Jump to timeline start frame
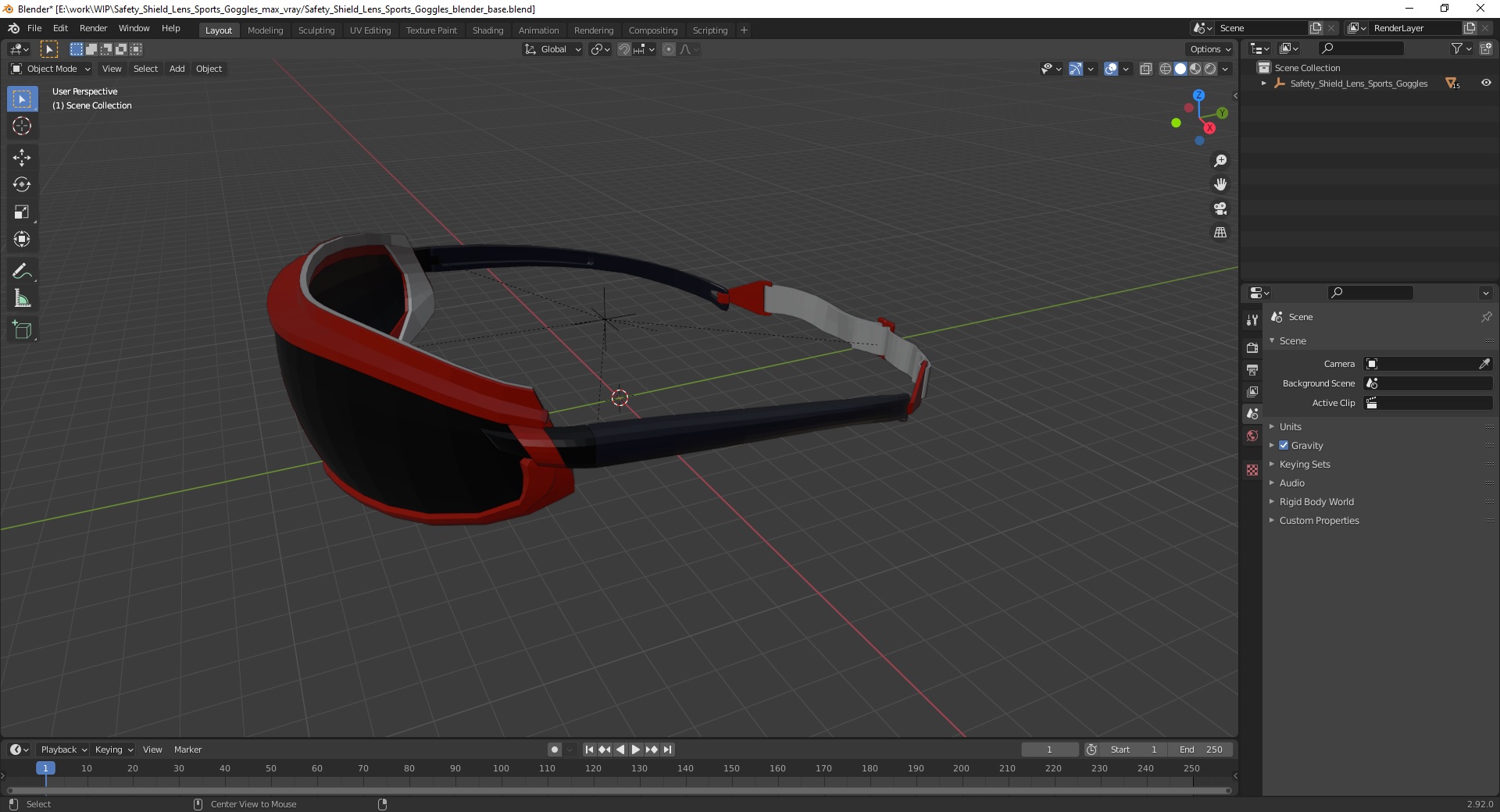This screenshot has height=812, width=1500. point(589,750)
